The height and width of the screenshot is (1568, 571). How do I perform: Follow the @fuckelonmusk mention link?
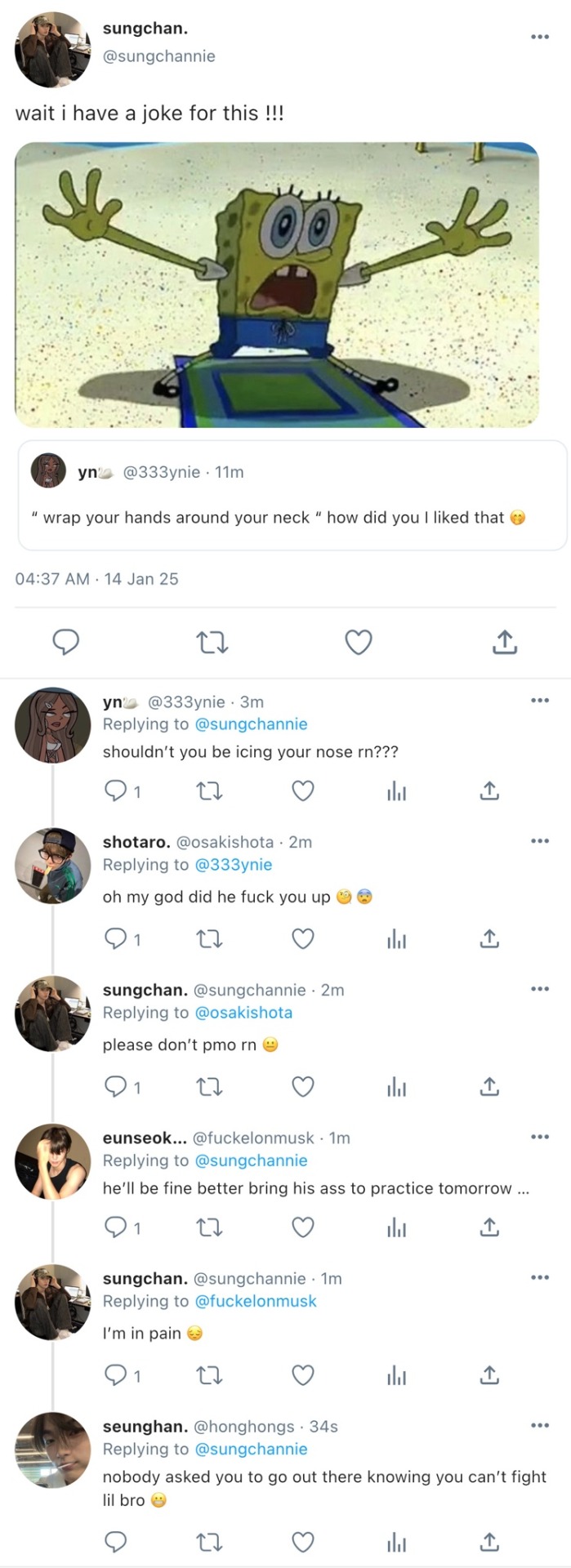pyautogui.click(x=255, y=1301)
